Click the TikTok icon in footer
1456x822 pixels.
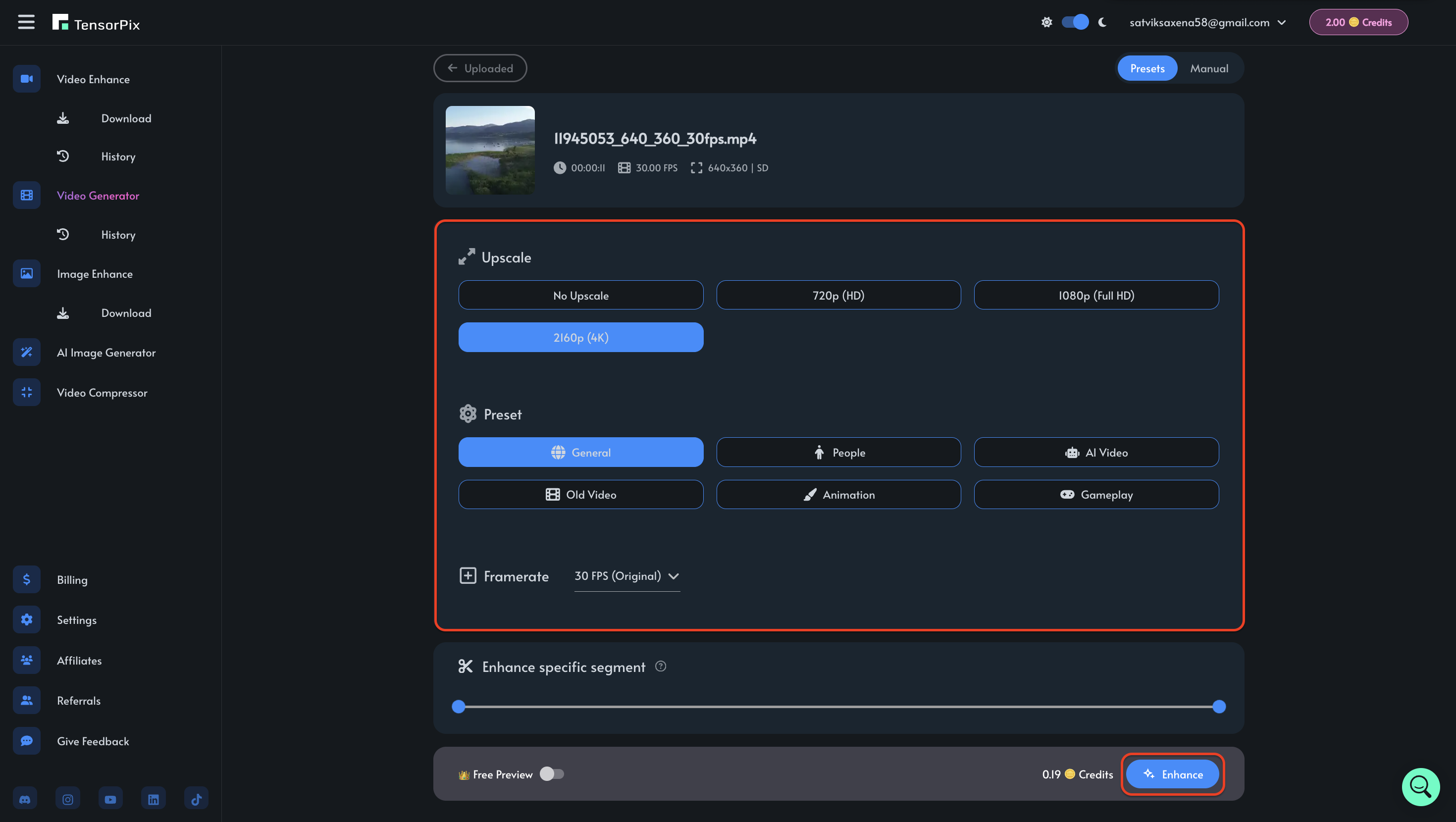pyautogui.click(x=196, y=799)
